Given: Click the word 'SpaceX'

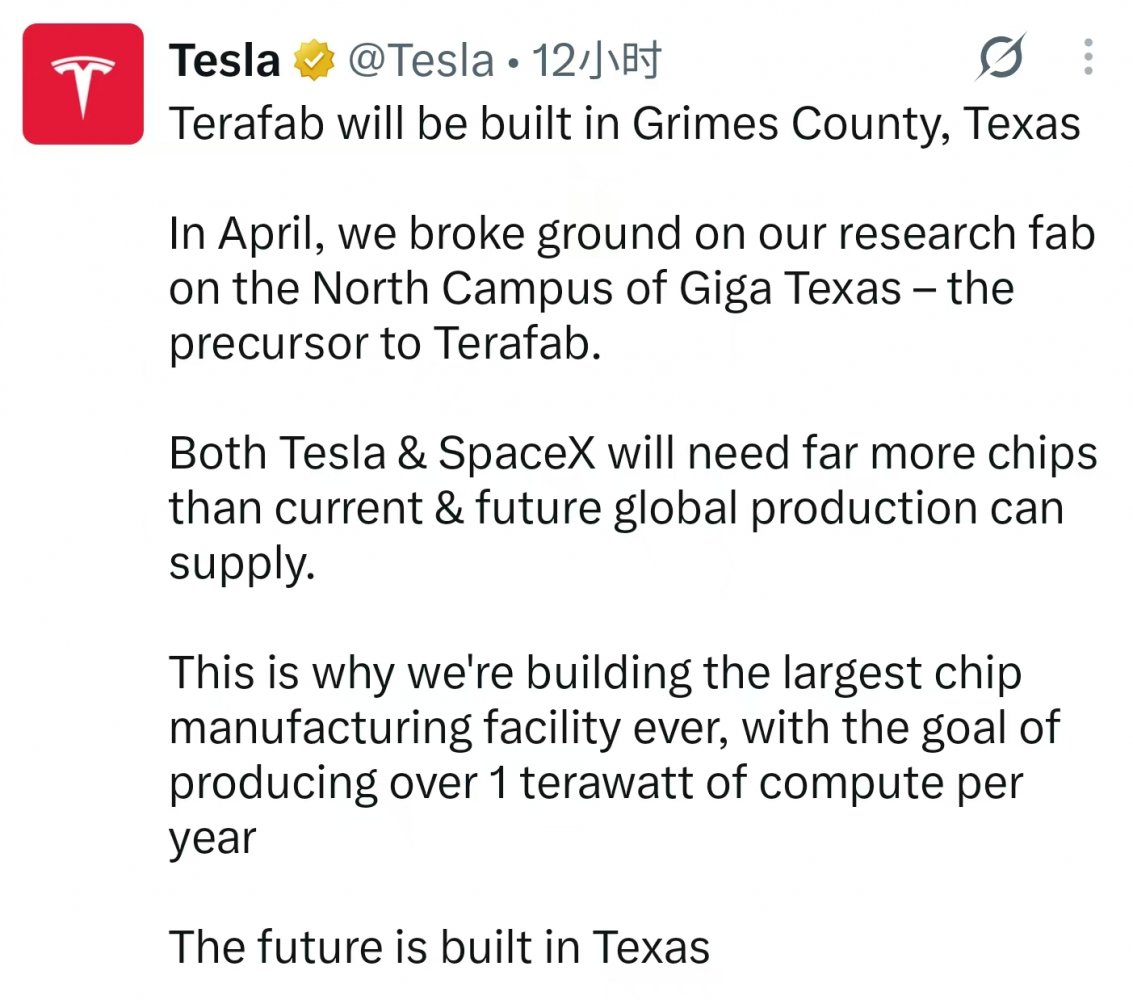Looking at the screenshot, I should coord(517,454).
